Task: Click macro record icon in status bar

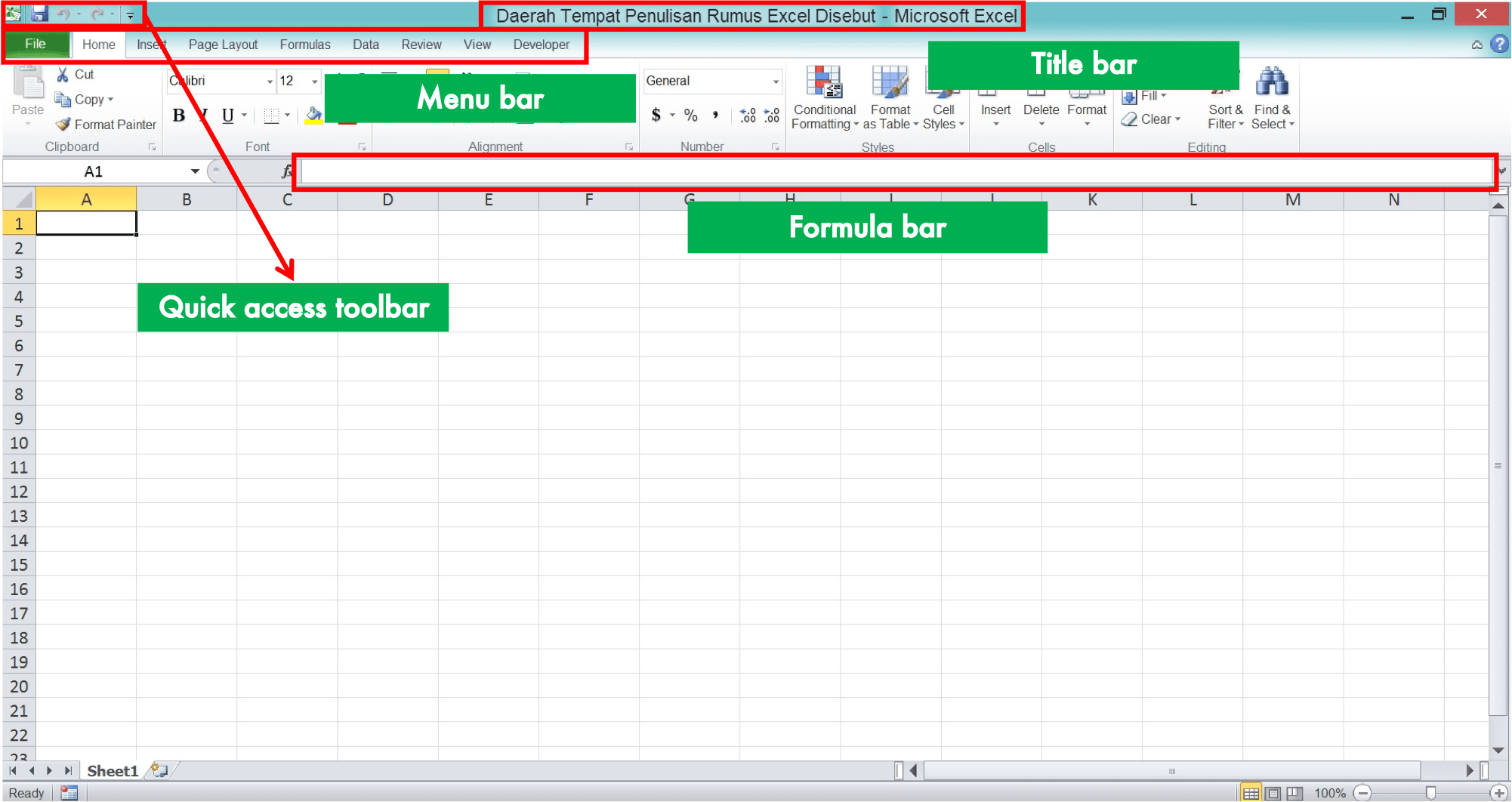Action: 69,792
